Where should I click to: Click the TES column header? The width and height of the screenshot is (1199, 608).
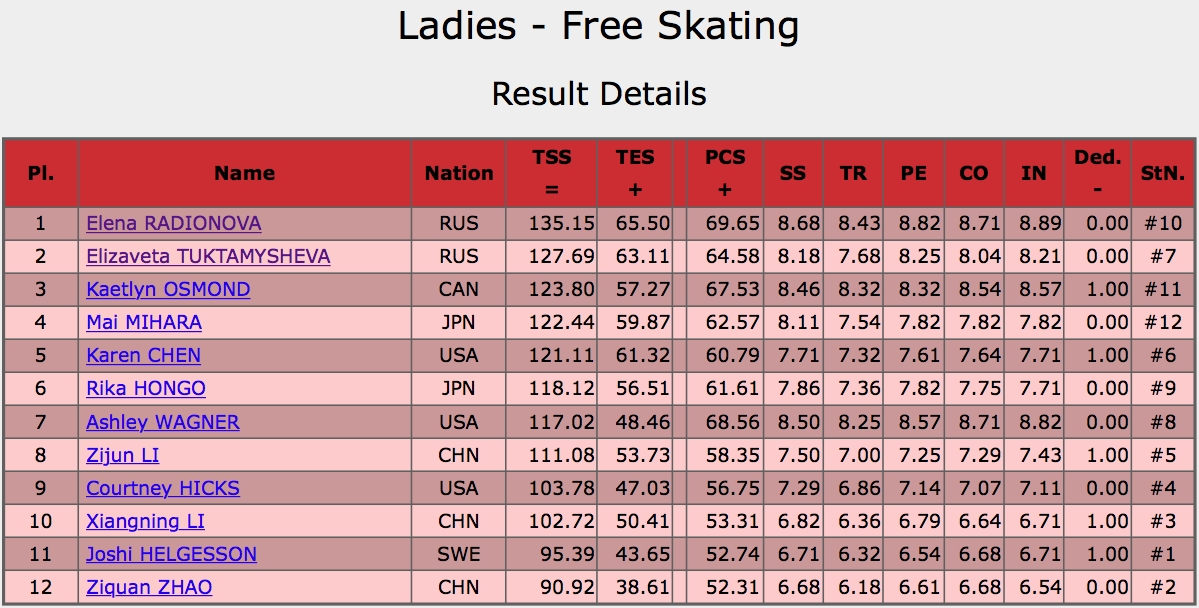click(x=635, y=174)
